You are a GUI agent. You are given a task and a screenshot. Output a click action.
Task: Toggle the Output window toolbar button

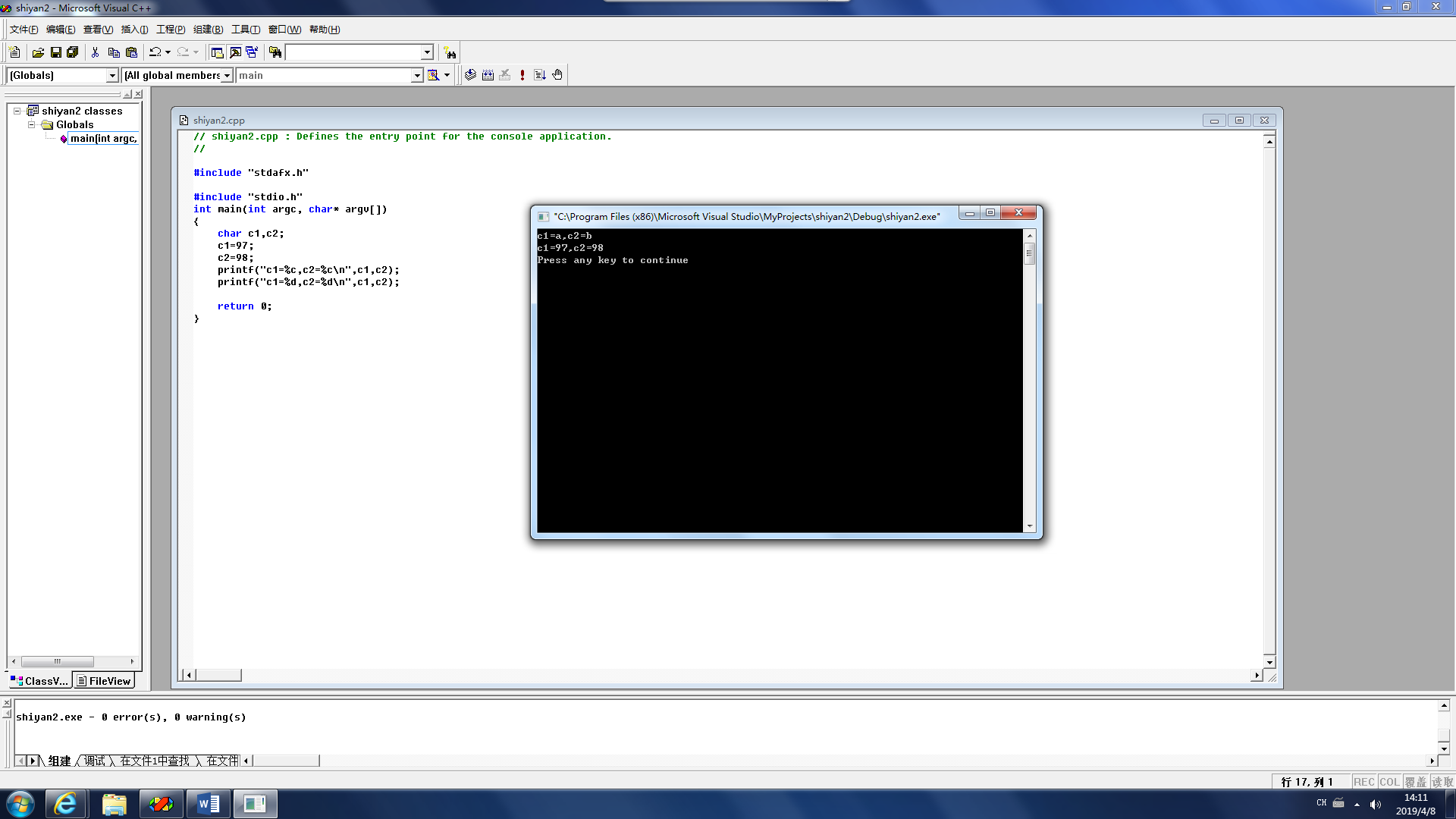(235, 52)
